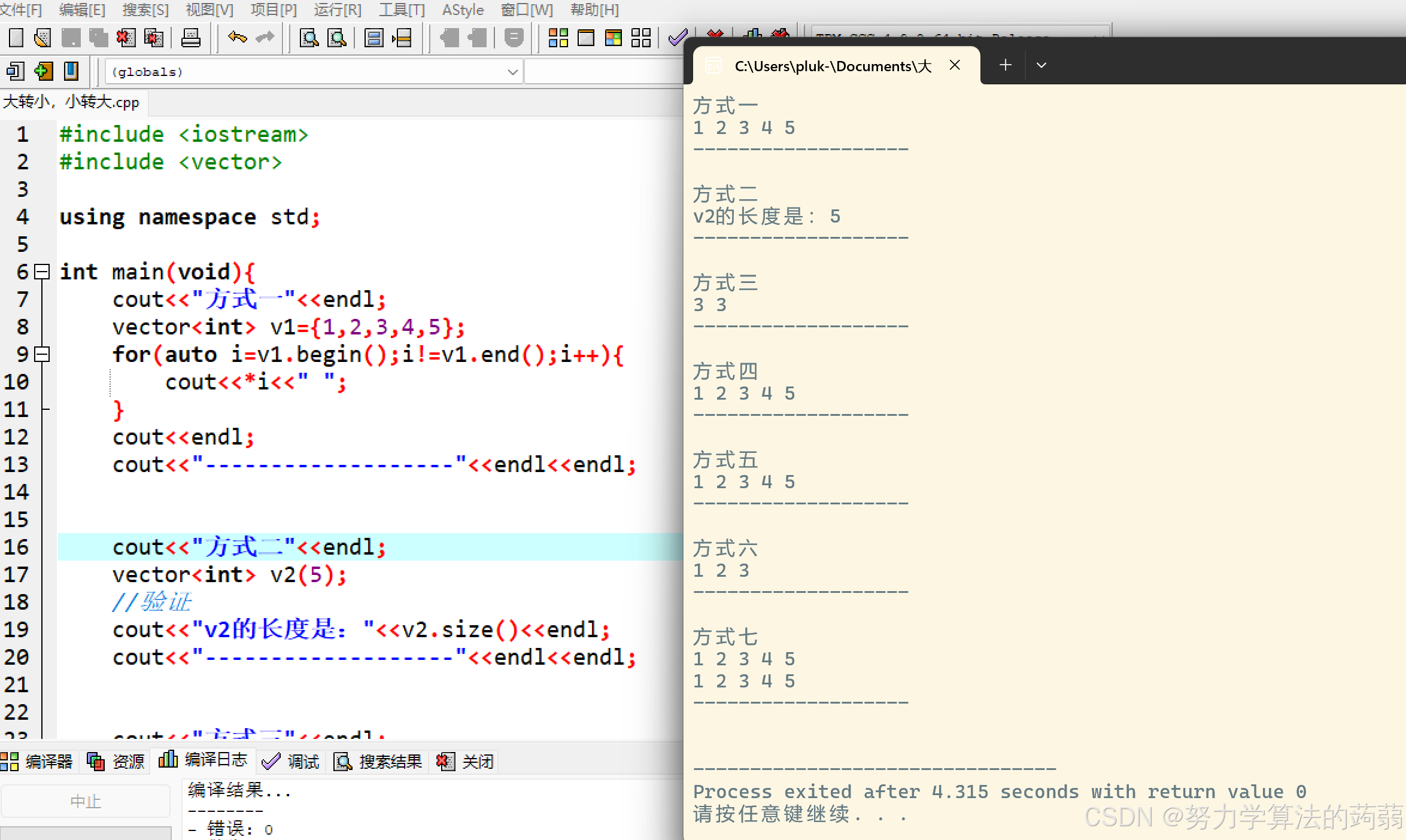Click the Undo arrow icon
The image size is (1406, 840).
coord(237,38)
